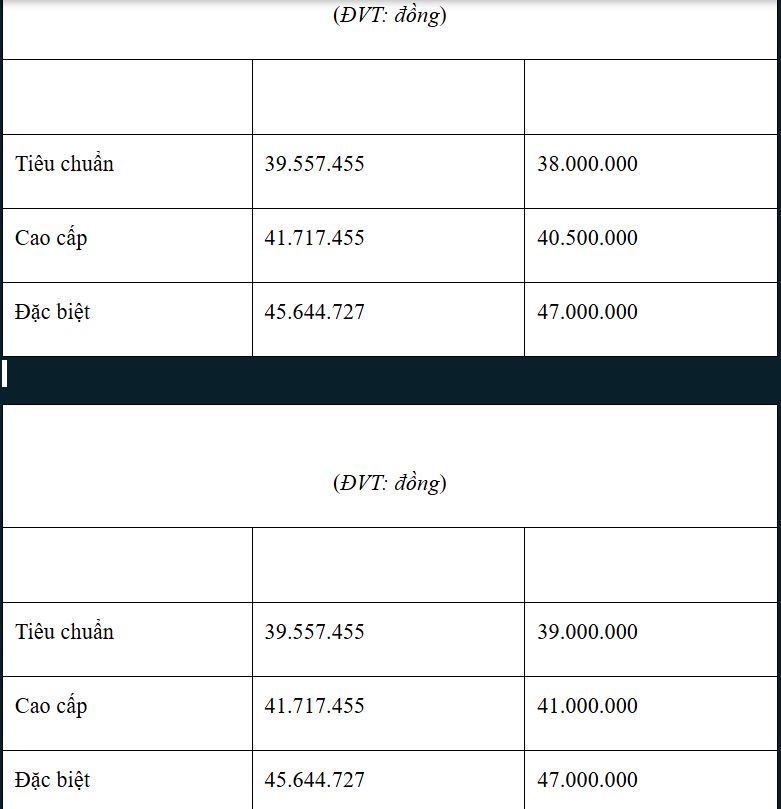Select Tiêu chuẩn in upper table

point(64,164)
